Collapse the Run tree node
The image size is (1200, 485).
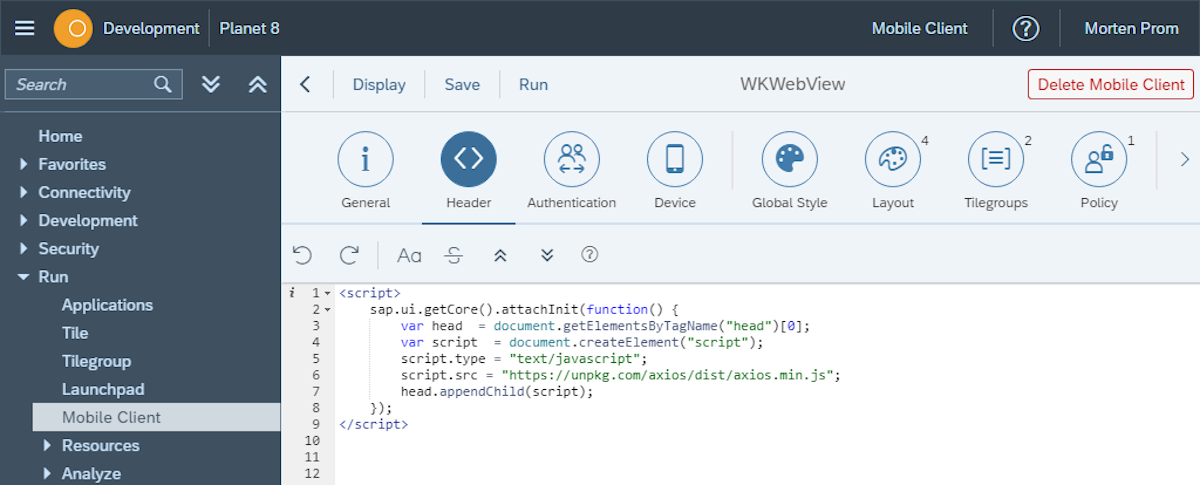pos(24,277)
